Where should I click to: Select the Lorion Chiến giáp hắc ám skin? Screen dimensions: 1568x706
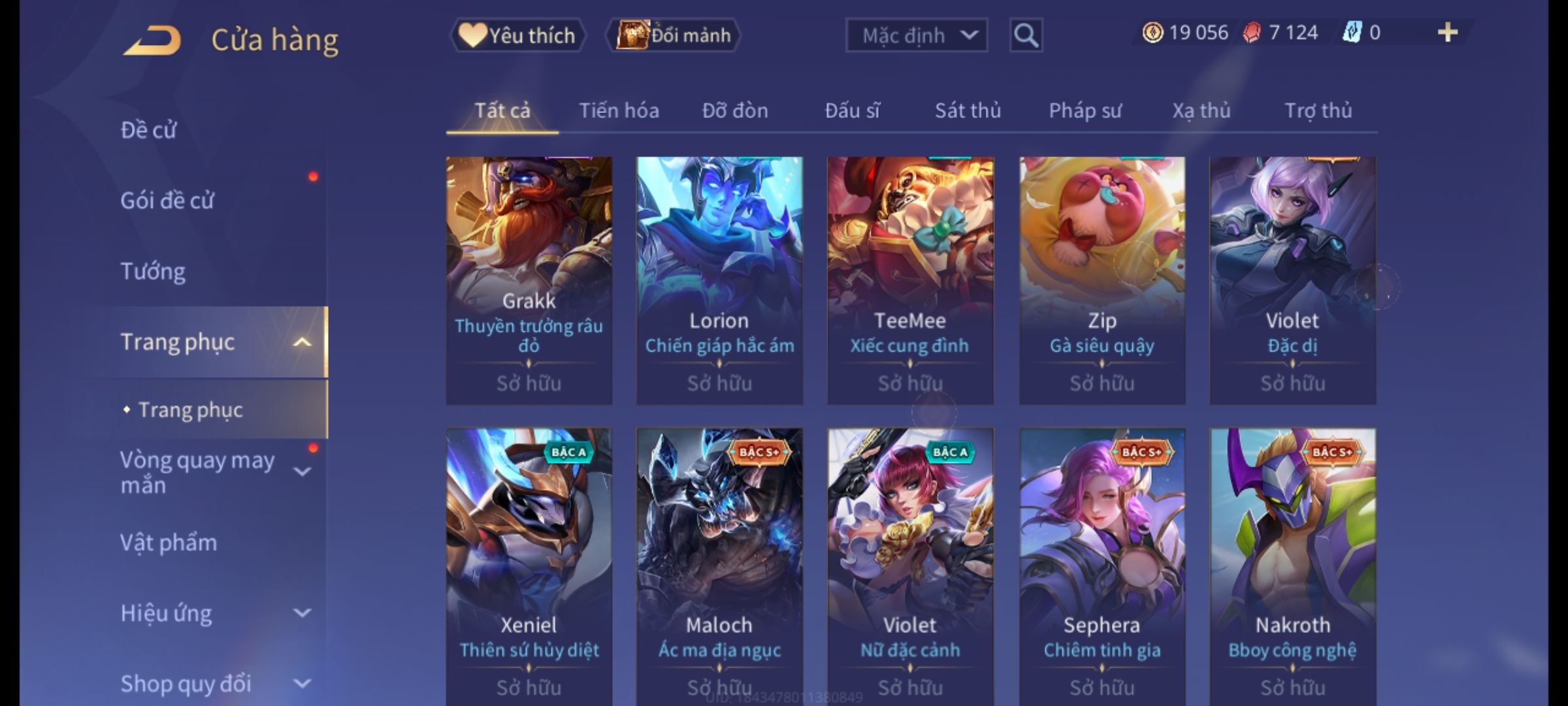coord(719,280)
